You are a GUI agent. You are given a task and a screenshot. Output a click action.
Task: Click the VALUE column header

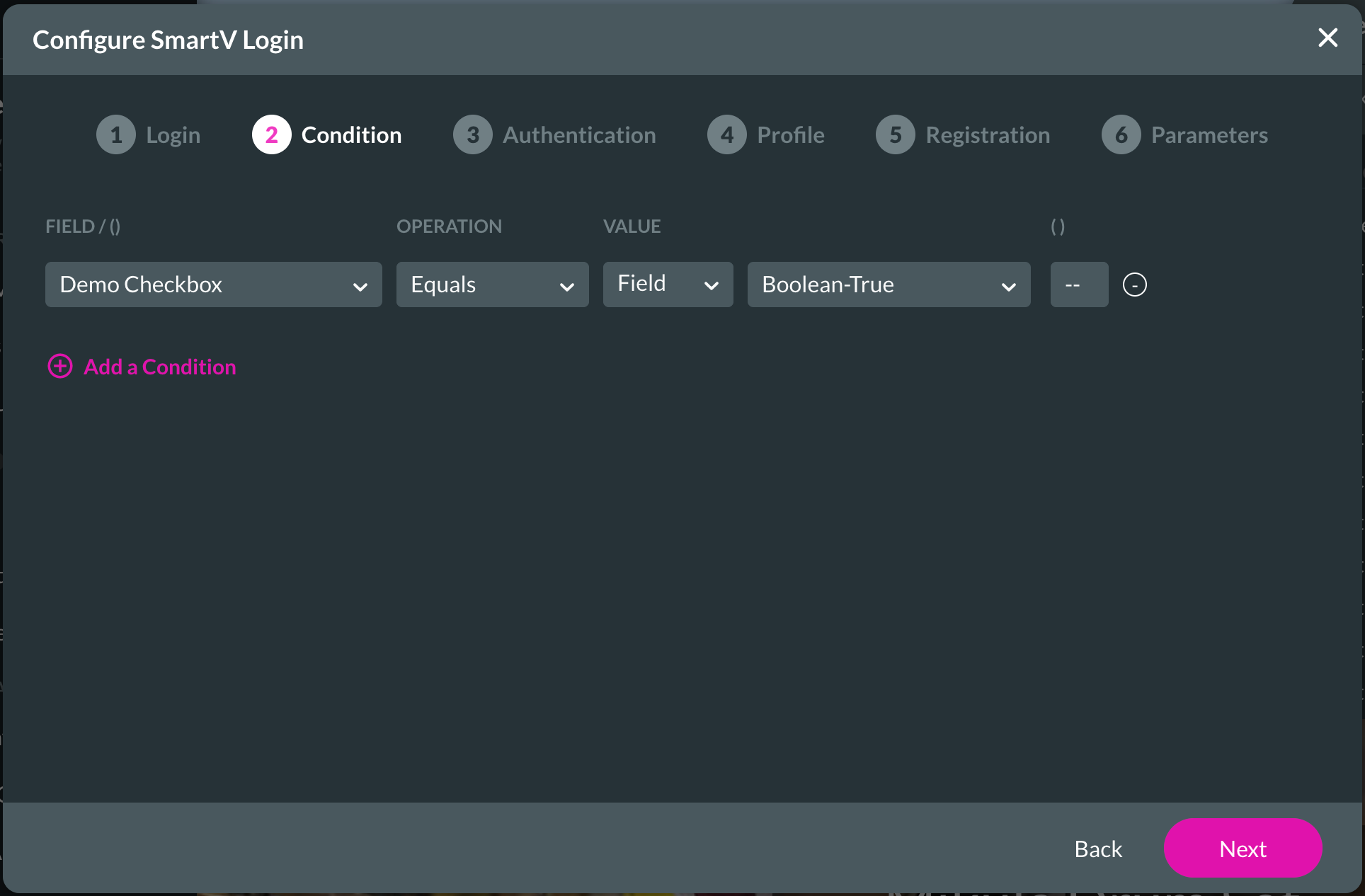[632, 226]
